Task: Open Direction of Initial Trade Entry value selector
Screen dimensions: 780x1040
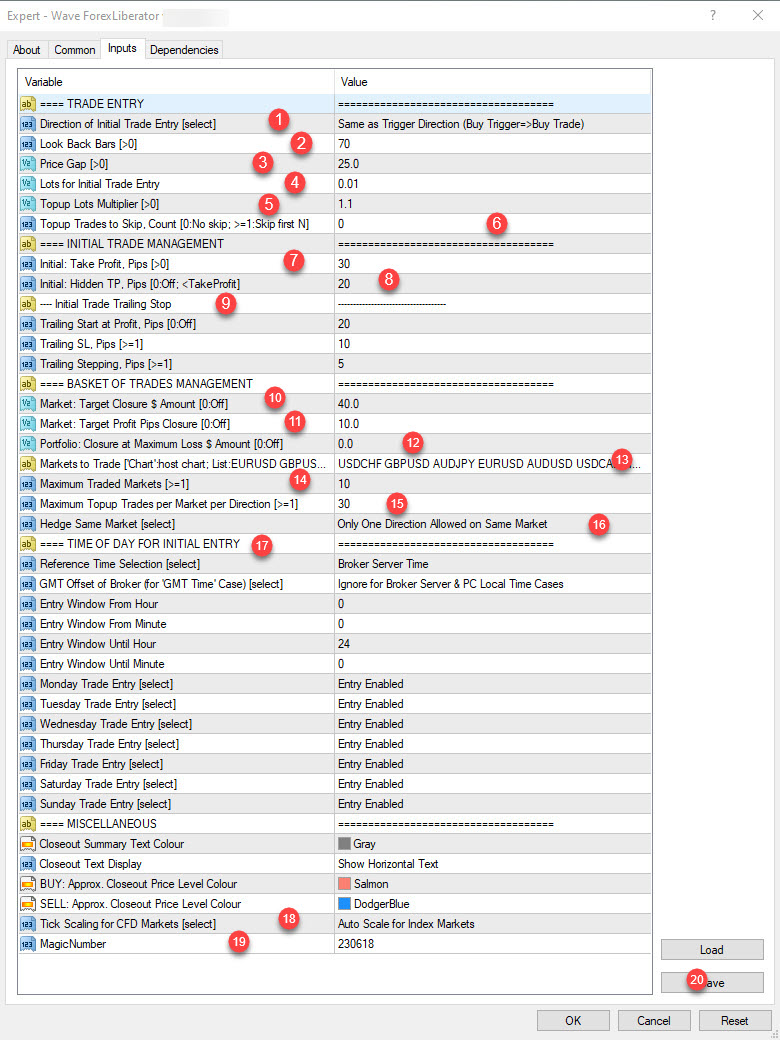Action: tap(492, 124)
